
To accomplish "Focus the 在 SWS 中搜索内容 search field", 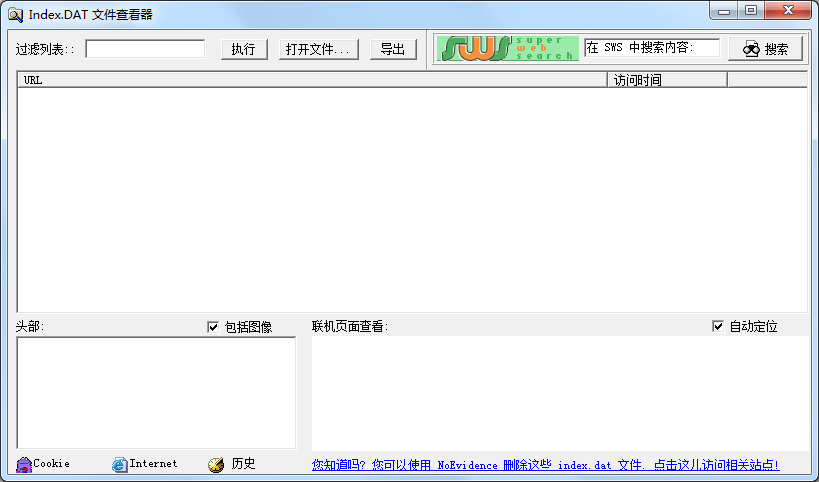I will (x=652, y=48).
